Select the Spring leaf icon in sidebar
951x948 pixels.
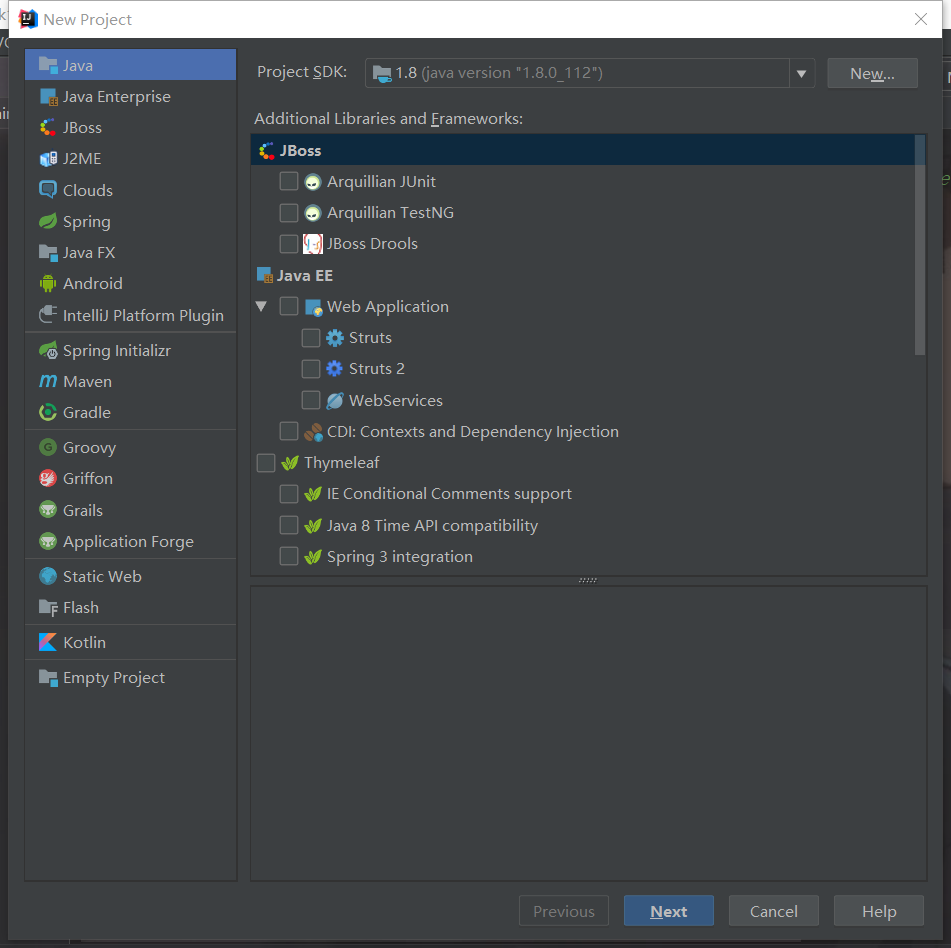coord(48,222)
